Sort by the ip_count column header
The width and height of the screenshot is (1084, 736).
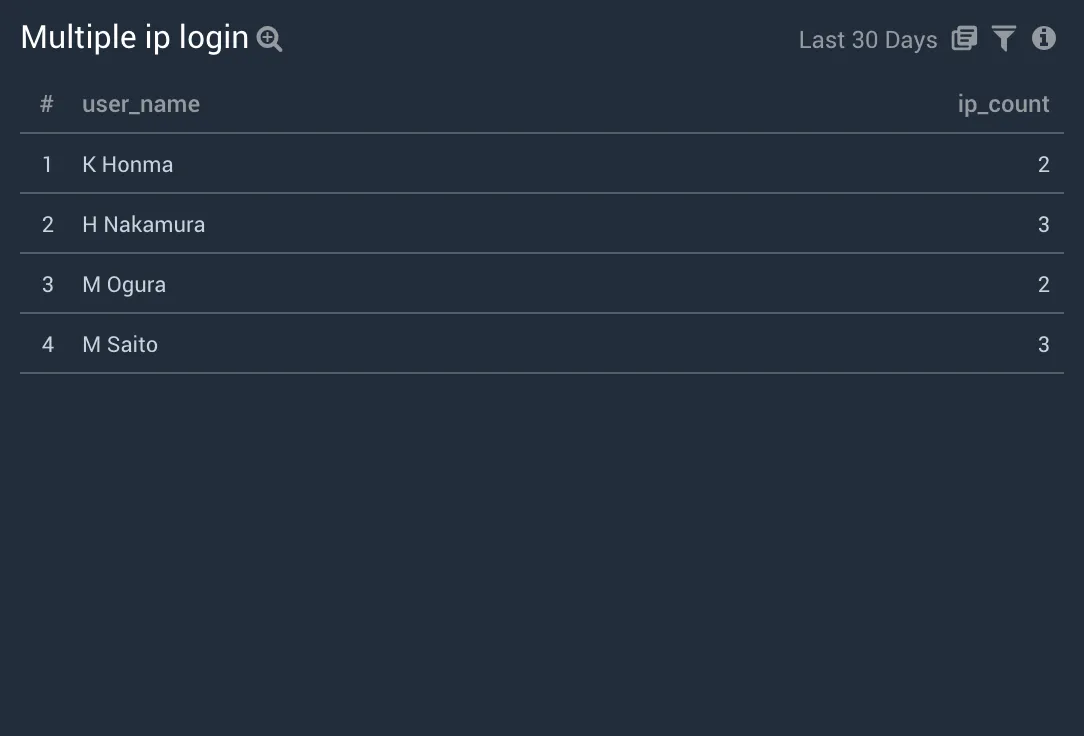(1003, 104)
